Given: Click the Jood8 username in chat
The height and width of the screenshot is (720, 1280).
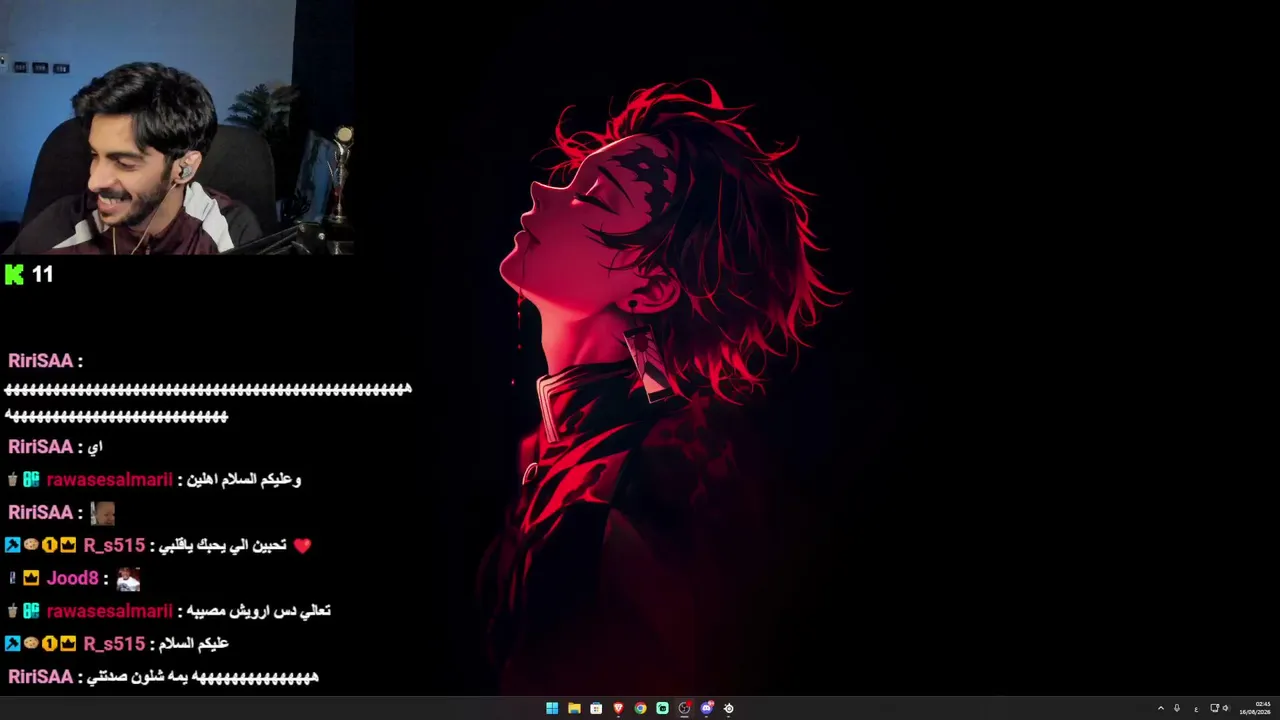Looking at the screenshot, I should pyautogui.click(x=73, y=579).
